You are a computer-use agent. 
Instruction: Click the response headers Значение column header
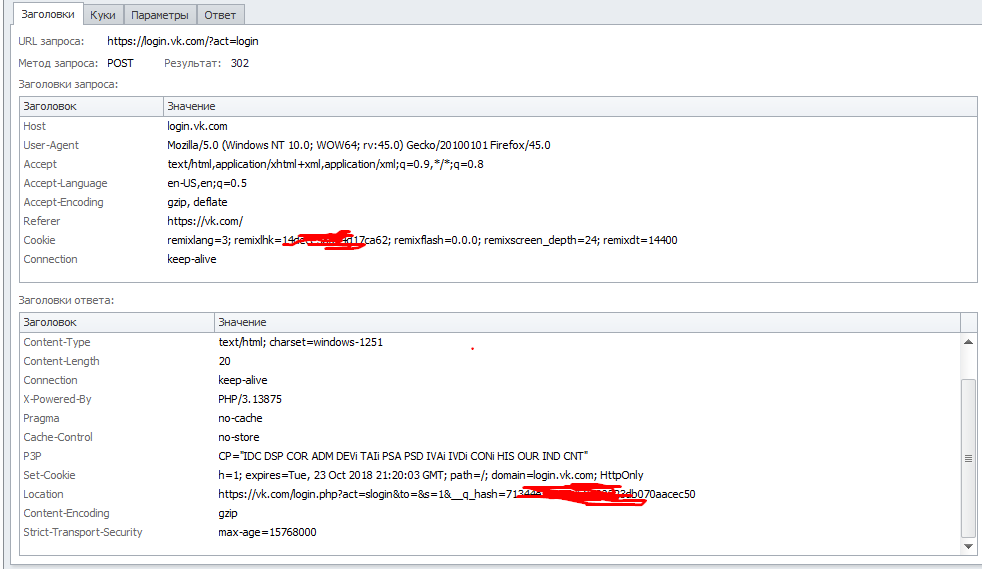[587, 322]
